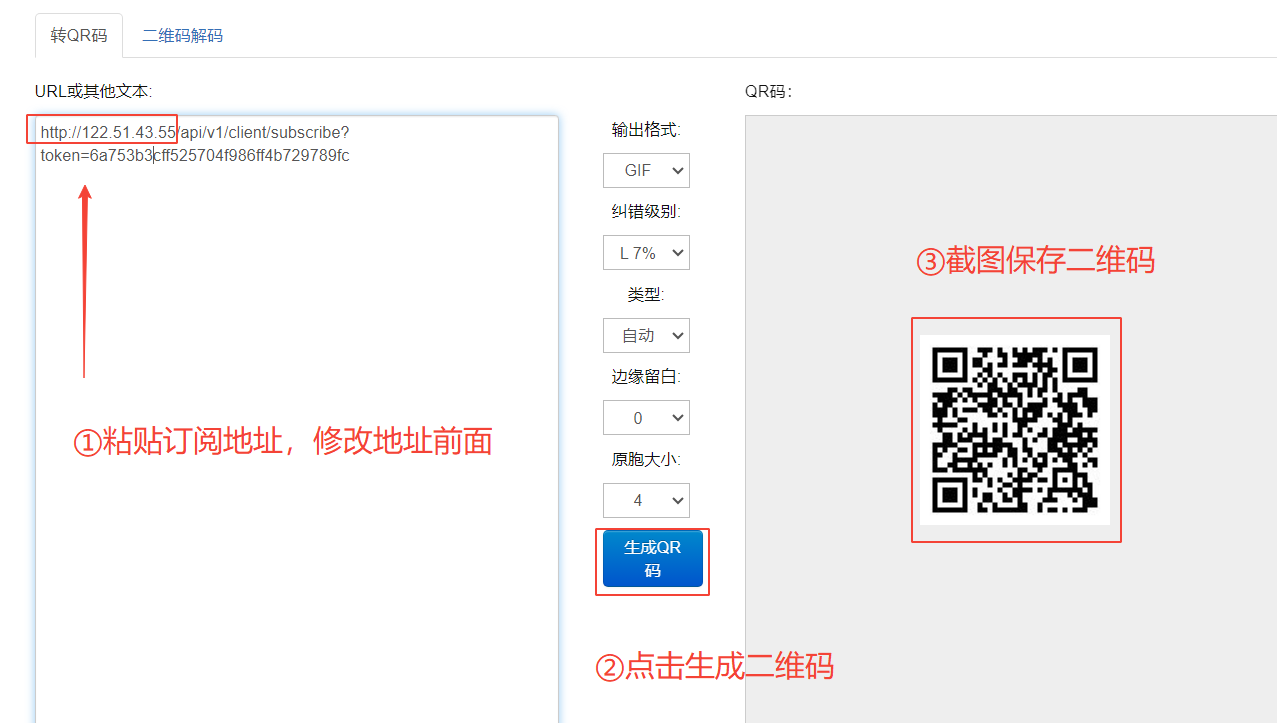Click the 生成QR码 button
The width and height of the screenshot is (1277, 723).
point(652,559)
